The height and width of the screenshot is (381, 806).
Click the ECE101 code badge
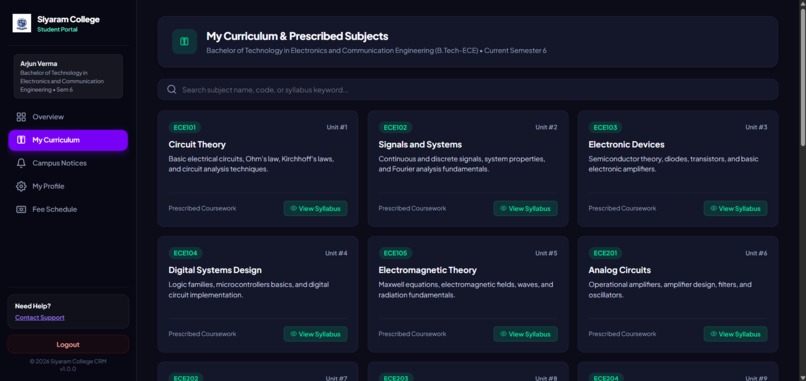click(x=185, y=128)
